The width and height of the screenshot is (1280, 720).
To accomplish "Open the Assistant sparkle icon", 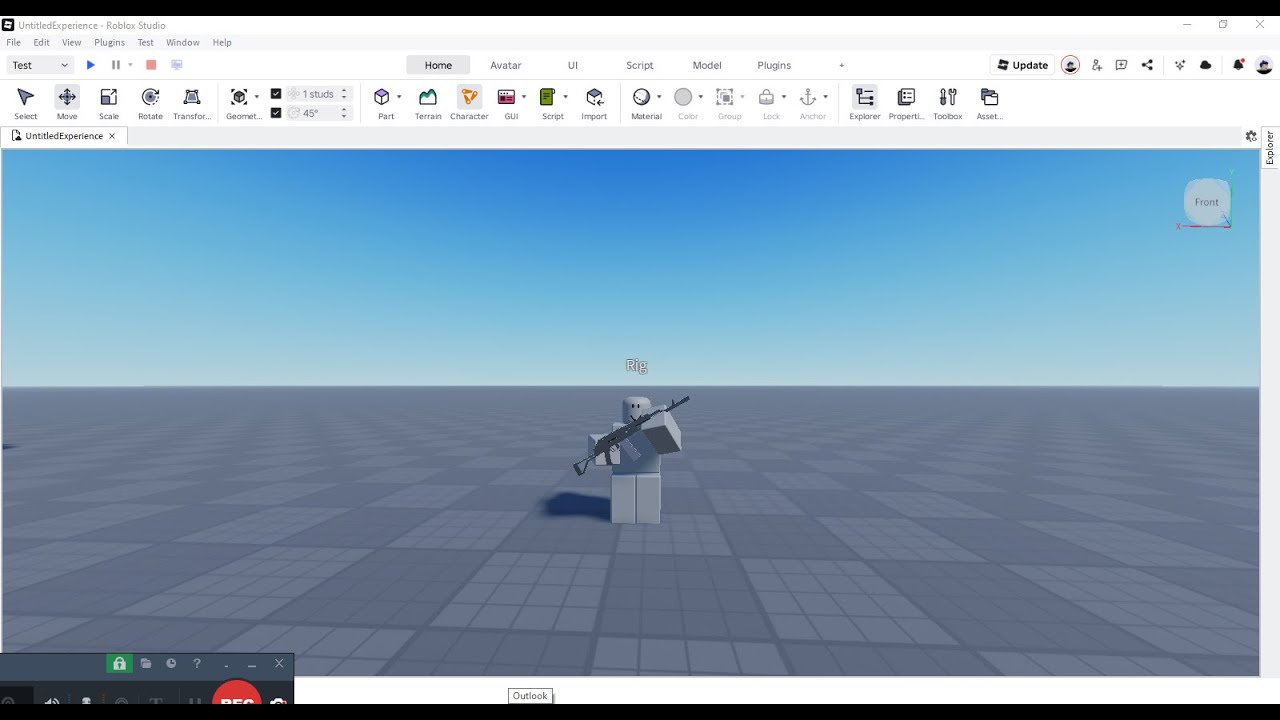I will (1180, 65).
